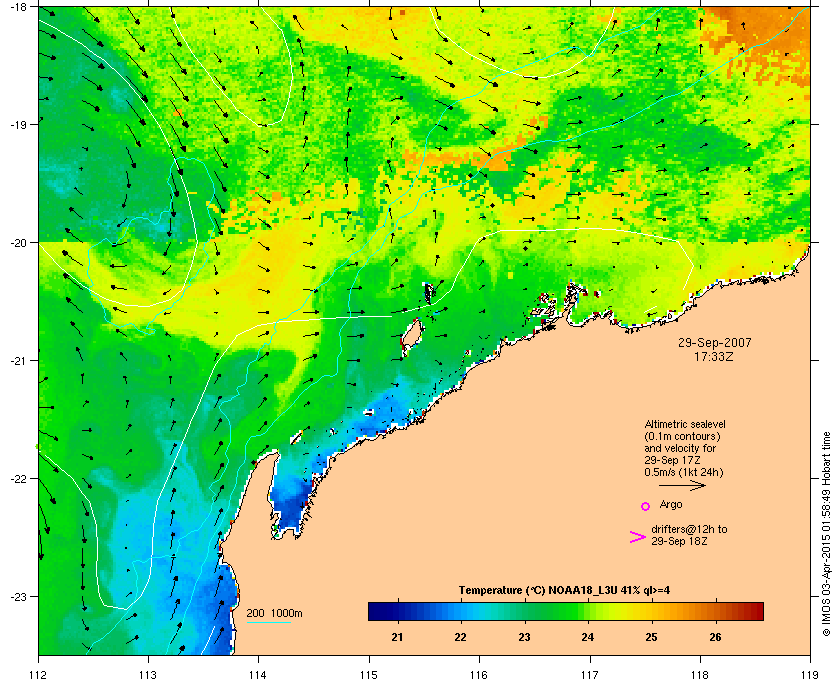
Task: Click the latitude axis label -19
Action: click(18, 124)
